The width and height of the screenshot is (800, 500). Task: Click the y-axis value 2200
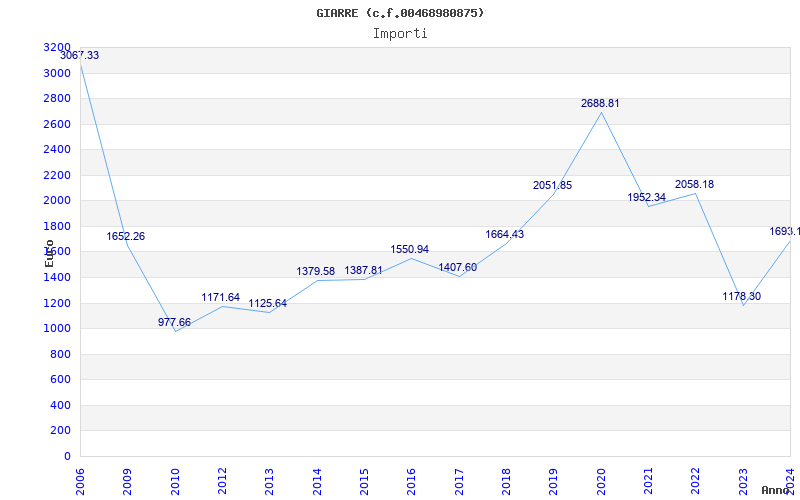coord(57,175)
